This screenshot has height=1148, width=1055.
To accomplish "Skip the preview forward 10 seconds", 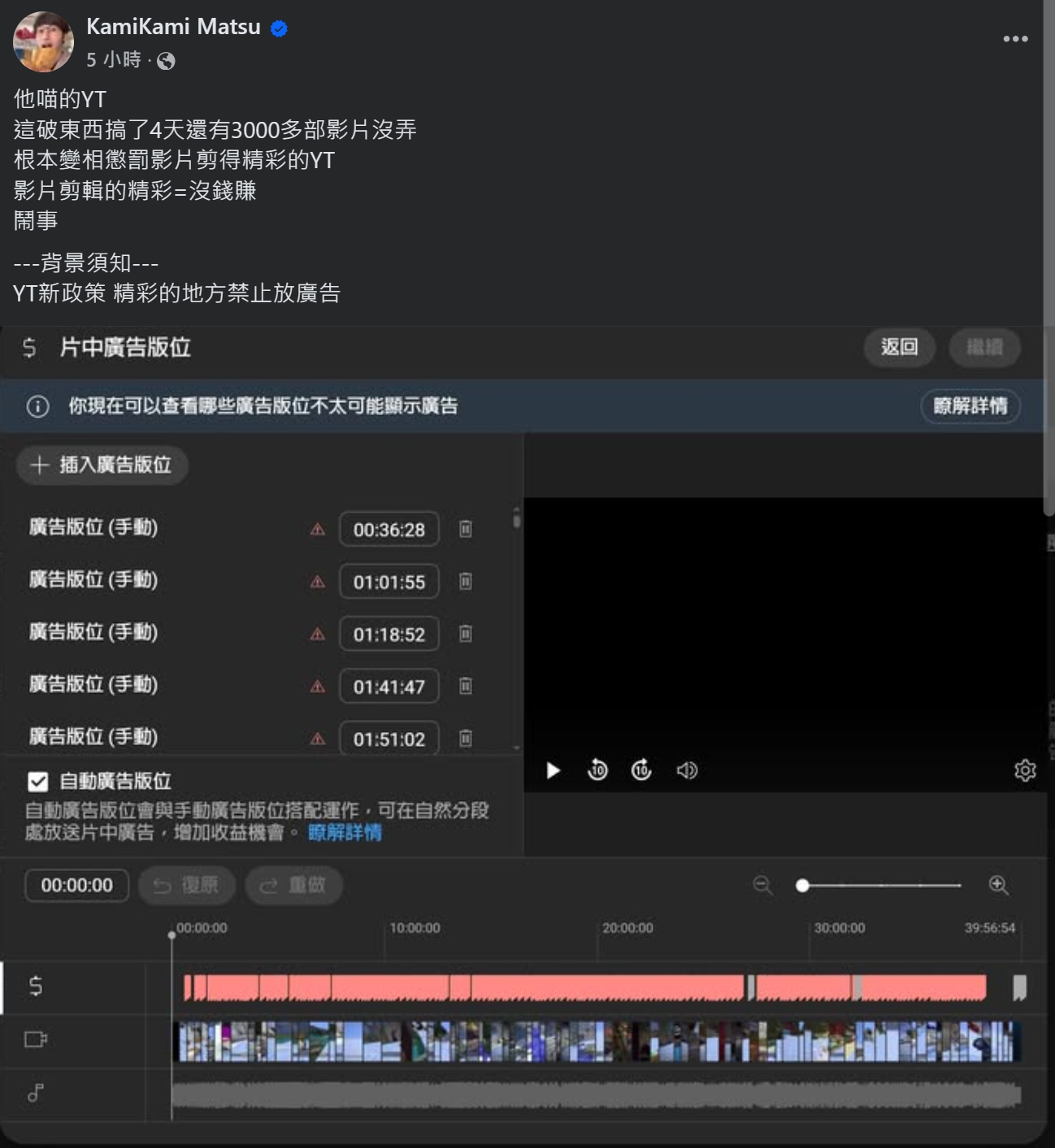I will pyautogui.click(x=641, y=770).
